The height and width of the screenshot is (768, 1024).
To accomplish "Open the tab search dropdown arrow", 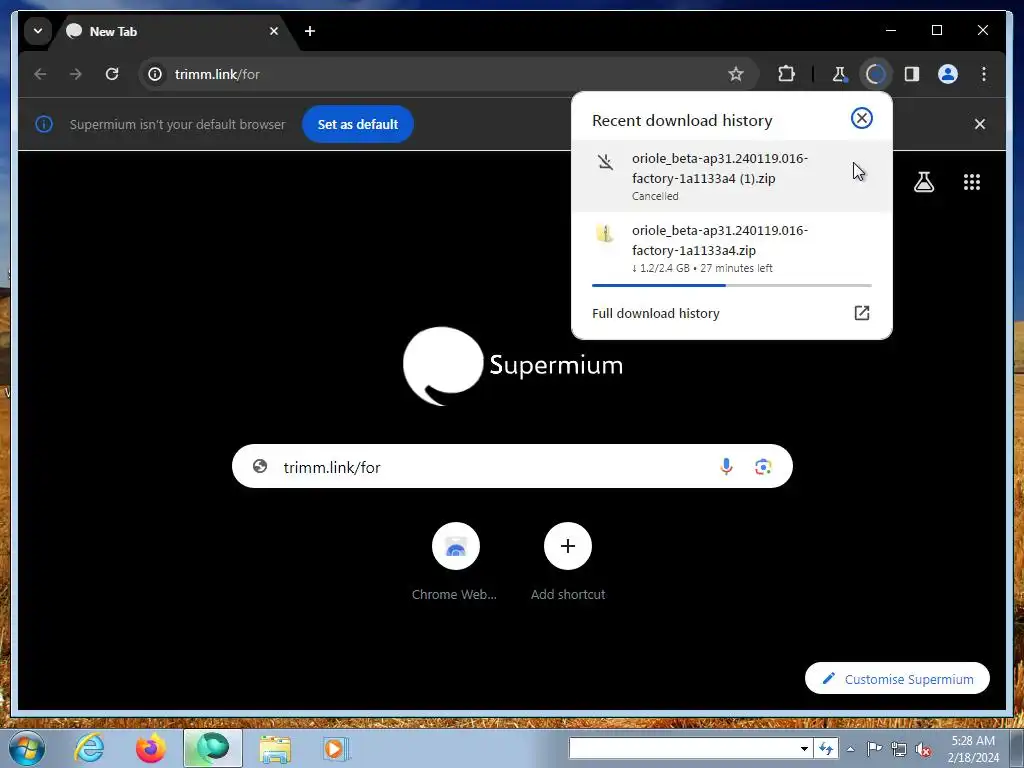I will click(38, 31).
